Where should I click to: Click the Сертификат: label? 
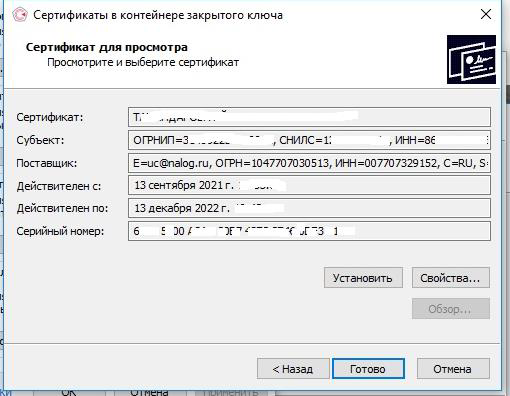(50, 117)
